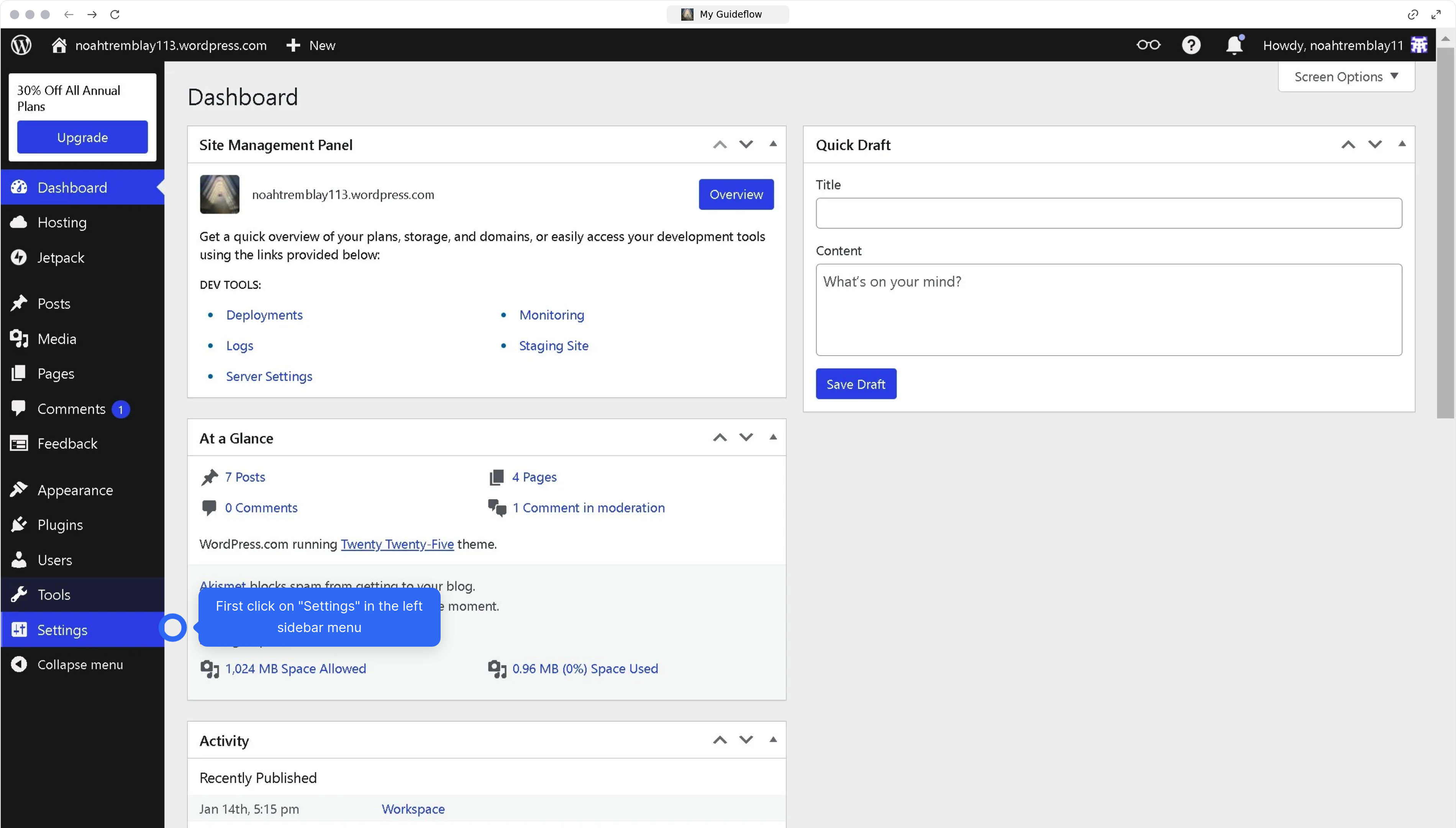Click the copy link icon at top right
The height and width of the screenshot is (828, 1456).
(1412, 14)
